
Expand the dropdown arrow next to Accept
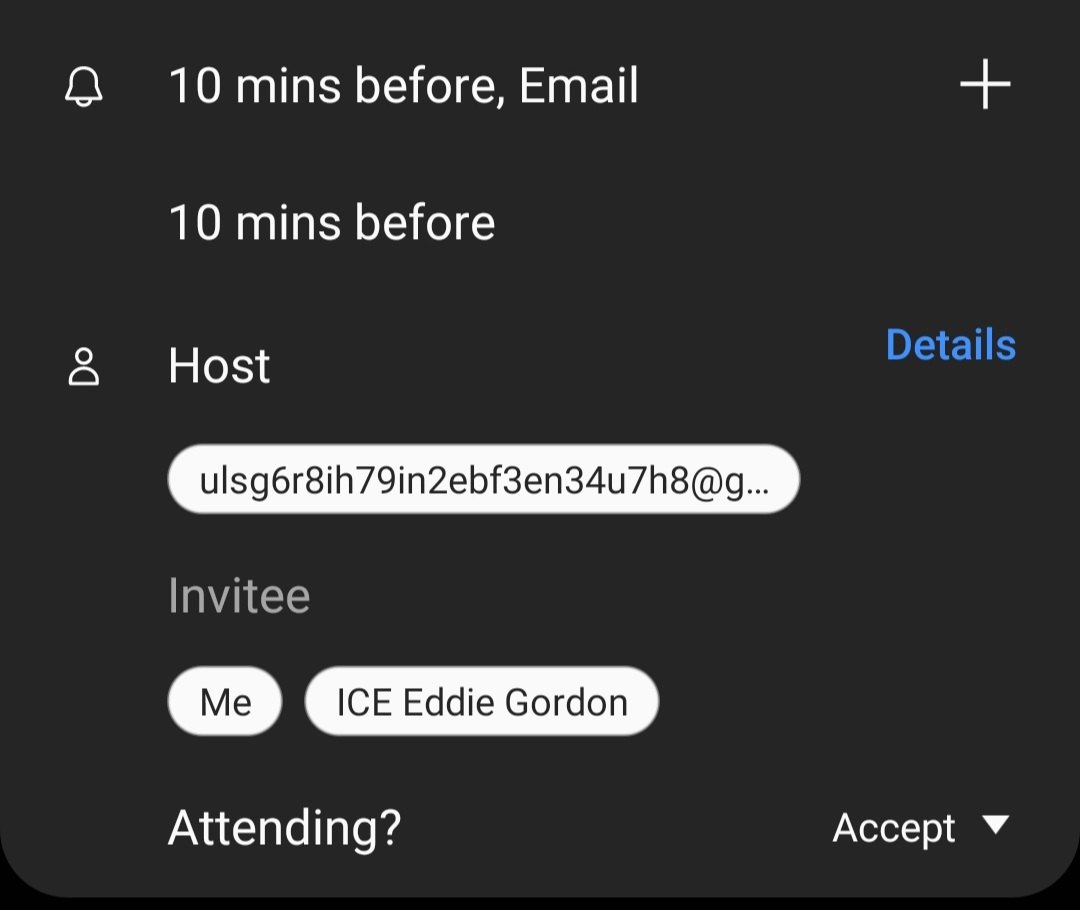point(995,828)
